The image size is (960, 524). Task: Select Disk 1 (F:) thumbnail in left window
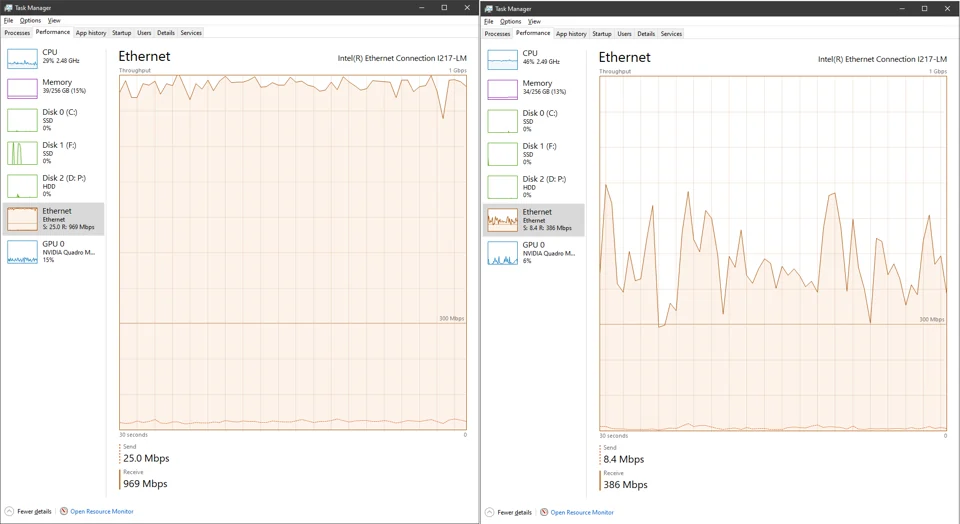tap(22, 153)
